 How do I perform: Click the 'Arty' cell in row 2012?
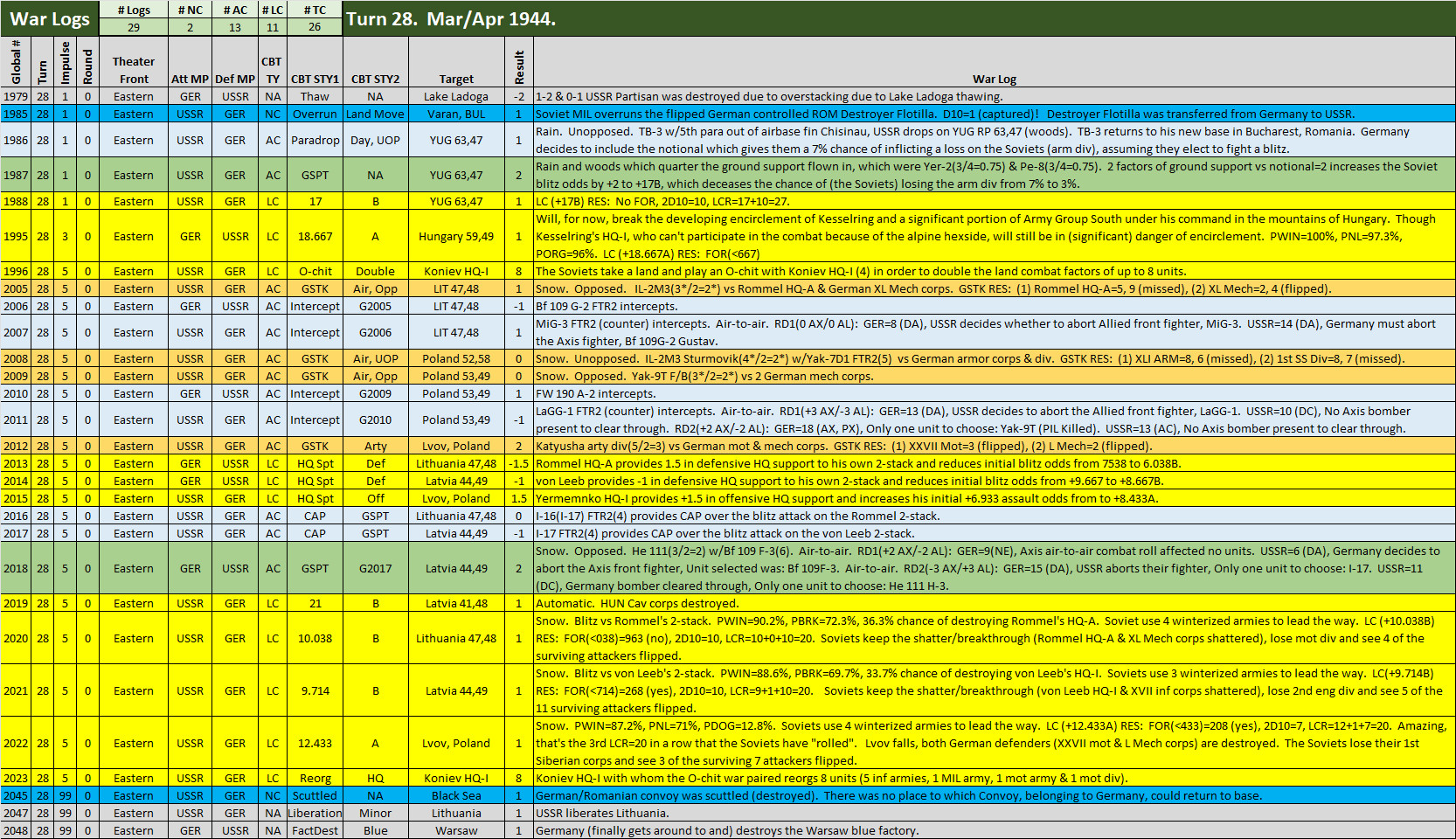[x=375, y=446]
